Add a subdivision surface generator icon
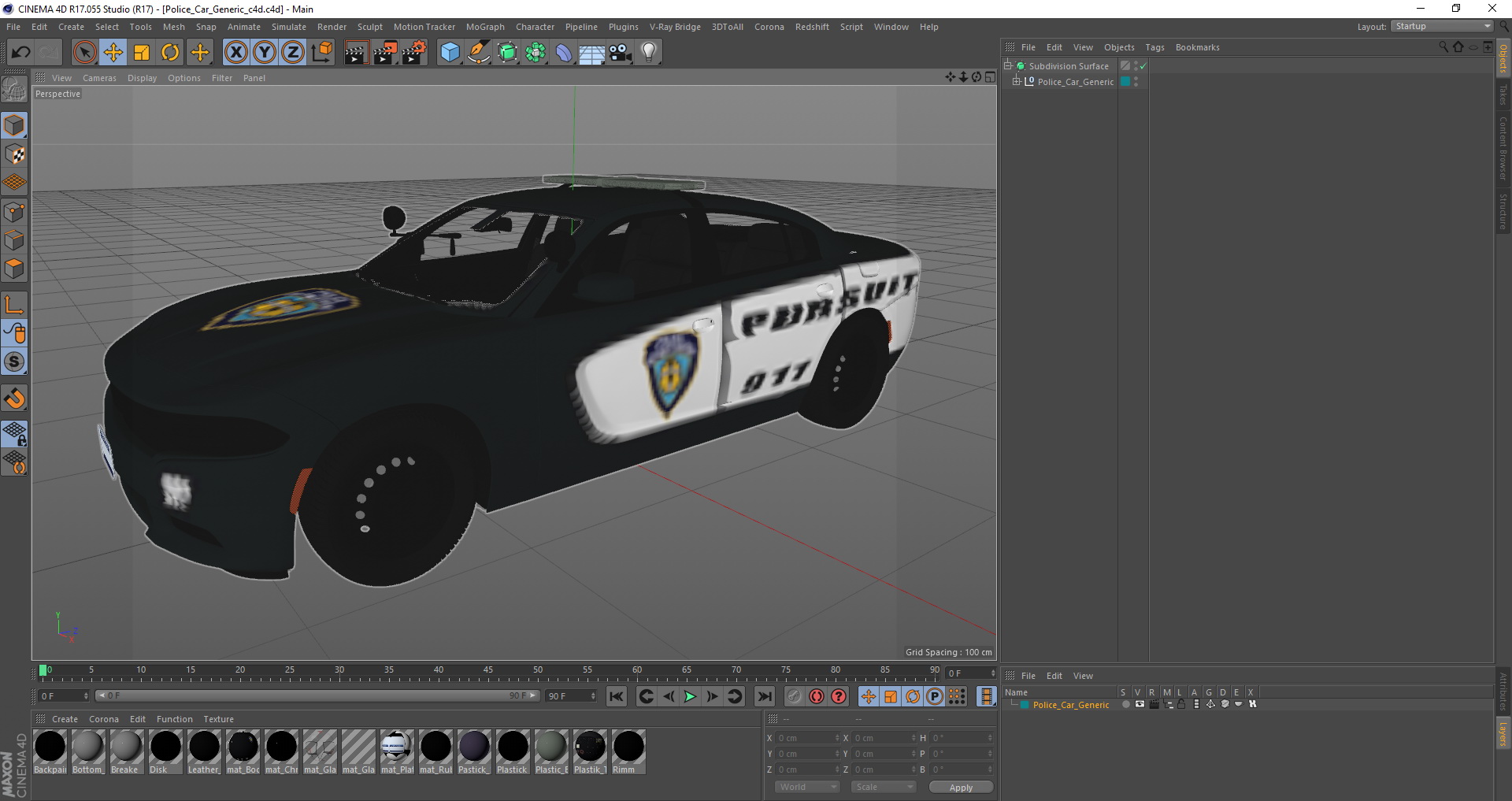The image size is (1512, 801). click(507, 53)
